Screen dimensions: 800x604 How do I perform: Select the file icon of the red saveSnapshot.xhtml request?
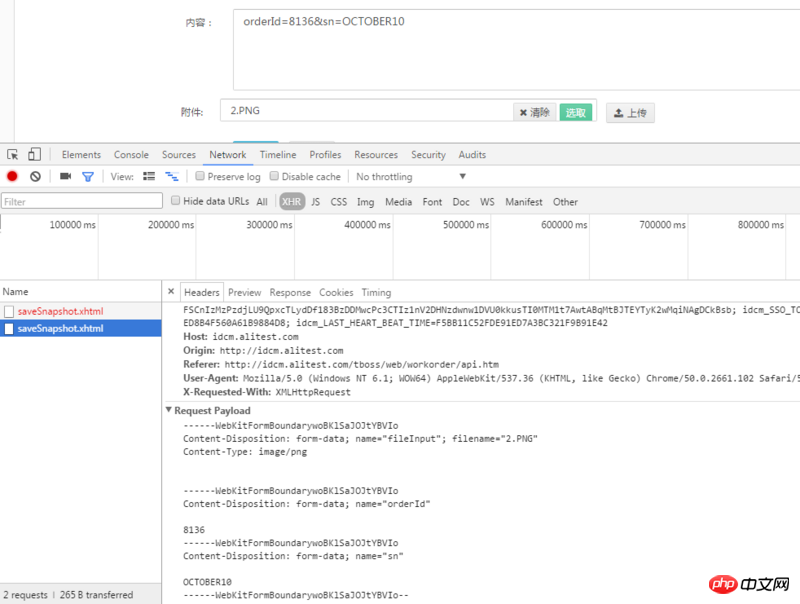point(9,311)
